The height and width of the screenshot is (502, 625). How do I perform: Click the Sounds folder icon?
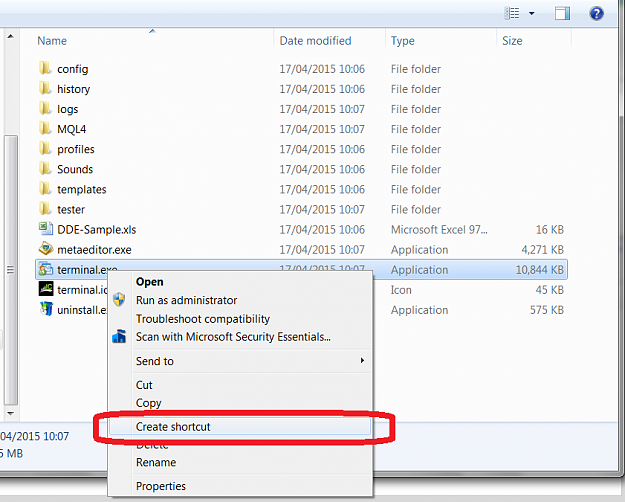(45, 169)
